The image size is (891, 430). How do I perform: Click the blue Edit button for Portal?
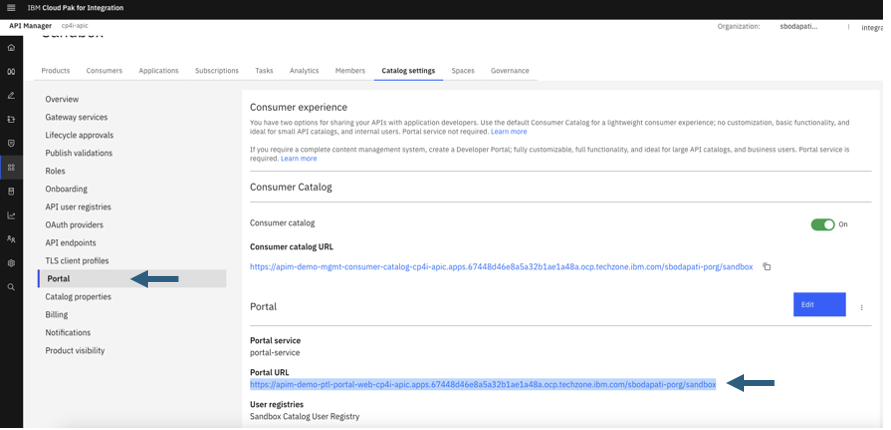click(x=819, y=305)
